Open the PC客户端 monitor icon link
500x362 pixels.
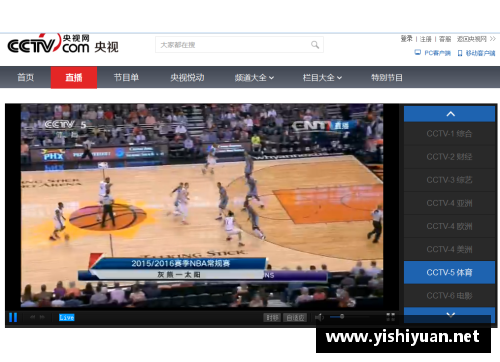coord(418,53)
